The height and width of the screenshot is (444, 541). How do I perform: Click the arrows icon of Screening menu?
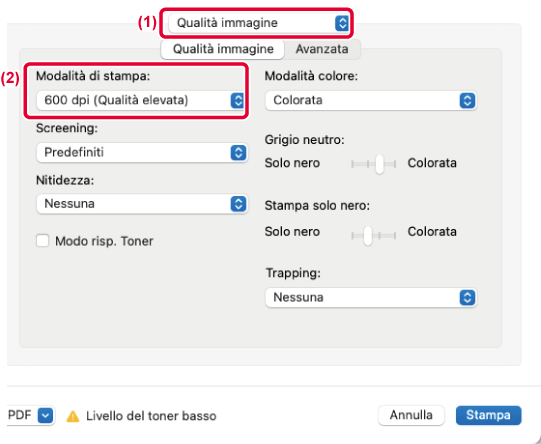pyautogui.click(x=238, y=152)
